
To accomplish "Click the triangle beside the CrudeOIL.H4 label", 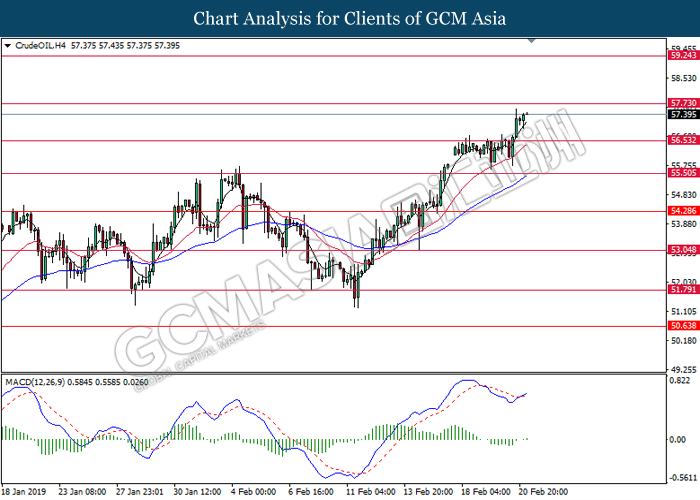I will click(9, 47).
